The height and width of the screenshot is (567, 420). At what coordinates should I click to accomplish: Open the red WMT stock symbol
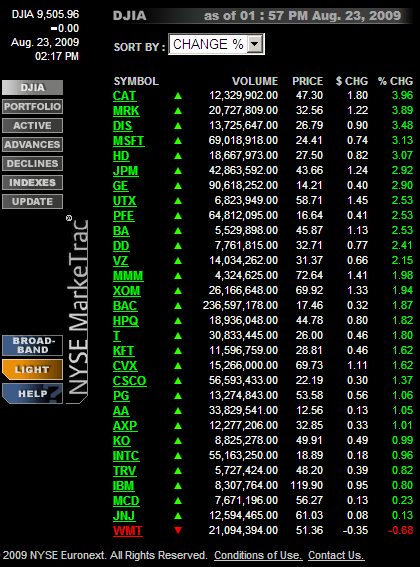(x=128, y=531)
